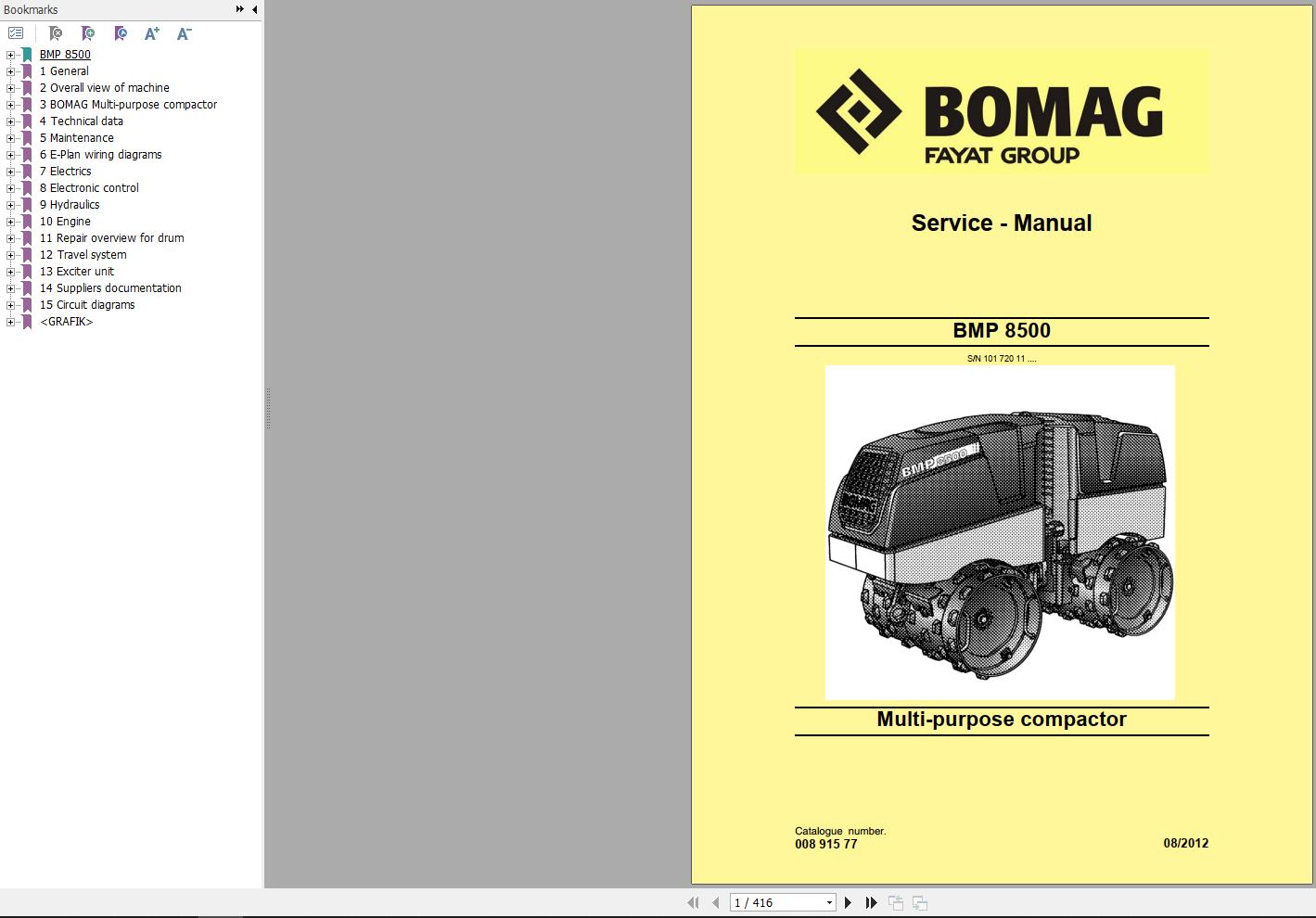The image size is (1316, 918).
Task: Click the next view icon
Action: click(920, 901)
